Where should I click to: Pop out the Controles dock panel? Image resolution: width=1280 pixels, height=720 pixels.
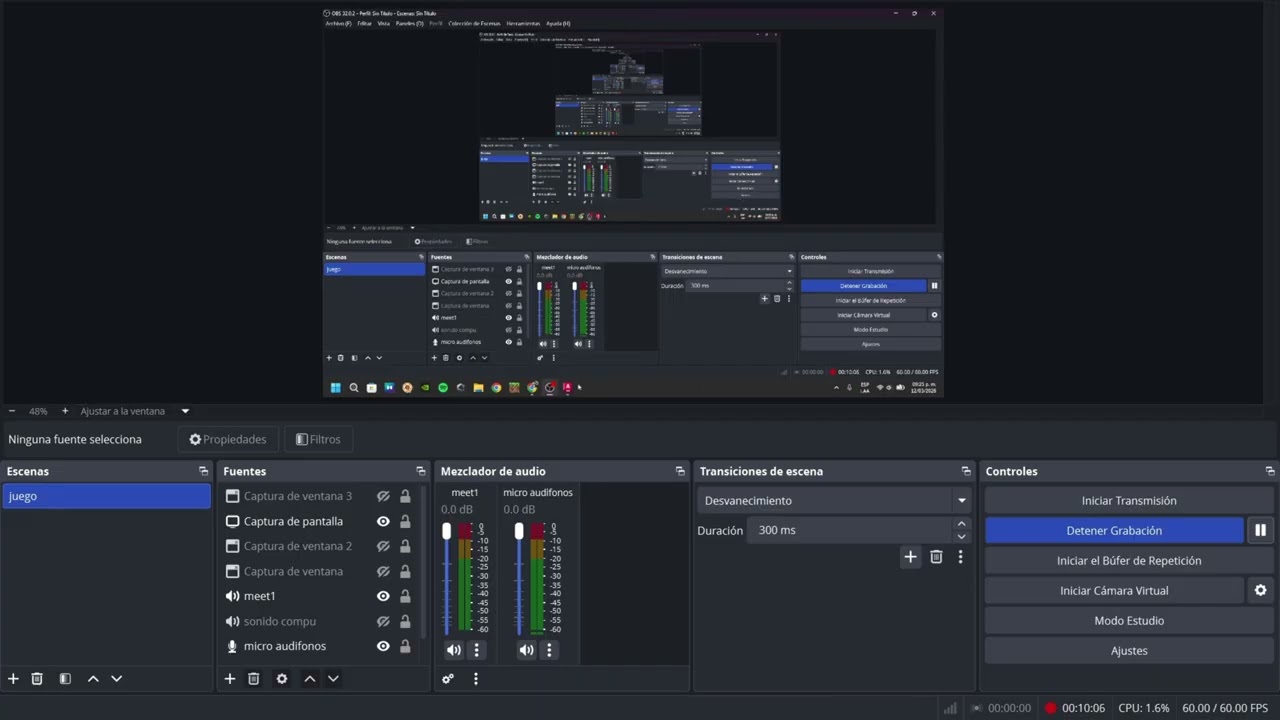tap(1270, 471)
